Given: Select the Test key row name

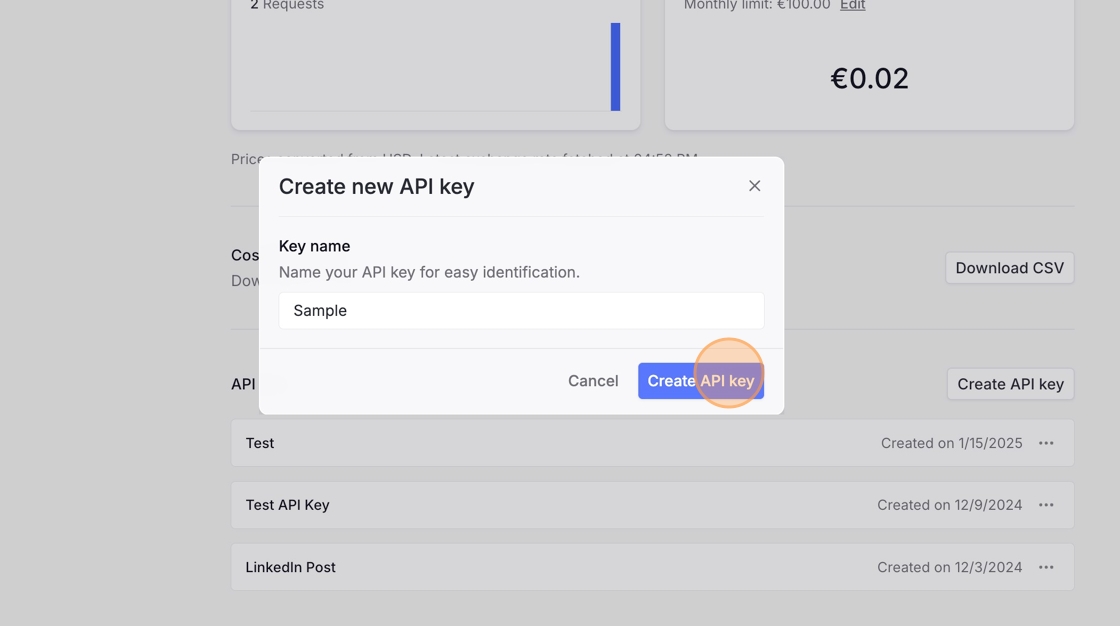Looking at the screenshot, I should point(260,443).
